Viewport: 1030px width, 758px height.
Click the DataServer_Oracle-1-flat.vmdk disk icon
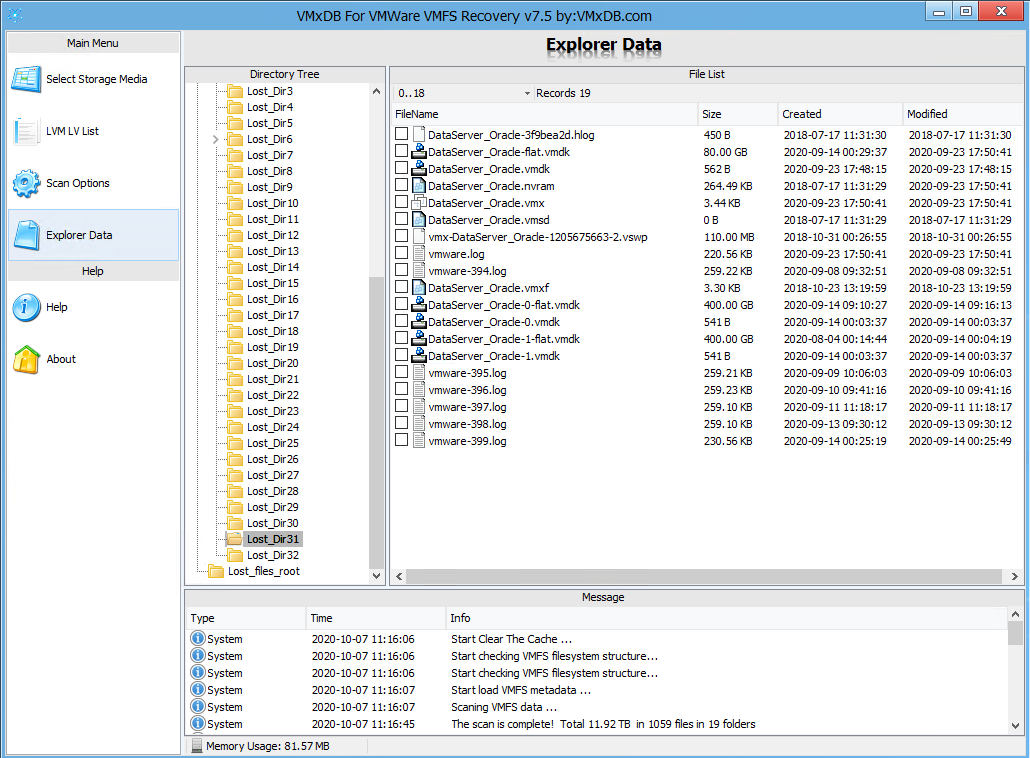click(418, 339)
